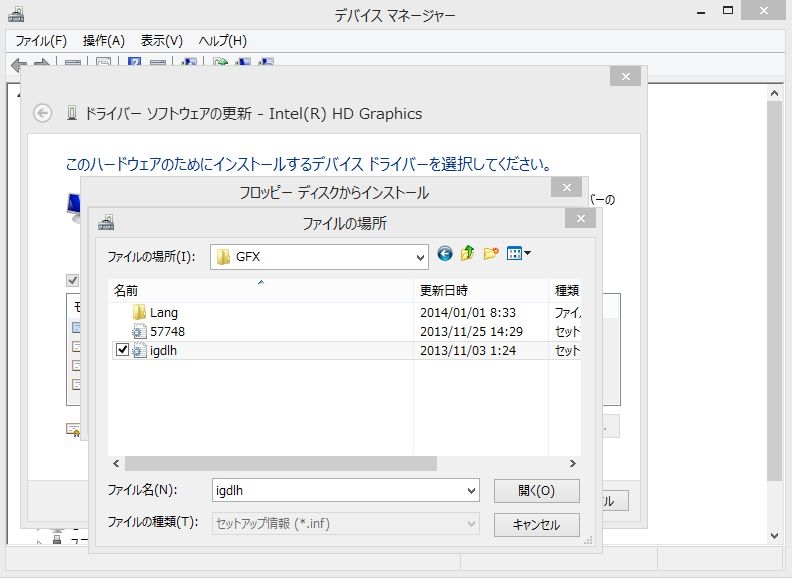This screenshot has height=578, width=792.
Task: Click the 2014/01/01 8:33 date cell
Action: pos(468,313)
